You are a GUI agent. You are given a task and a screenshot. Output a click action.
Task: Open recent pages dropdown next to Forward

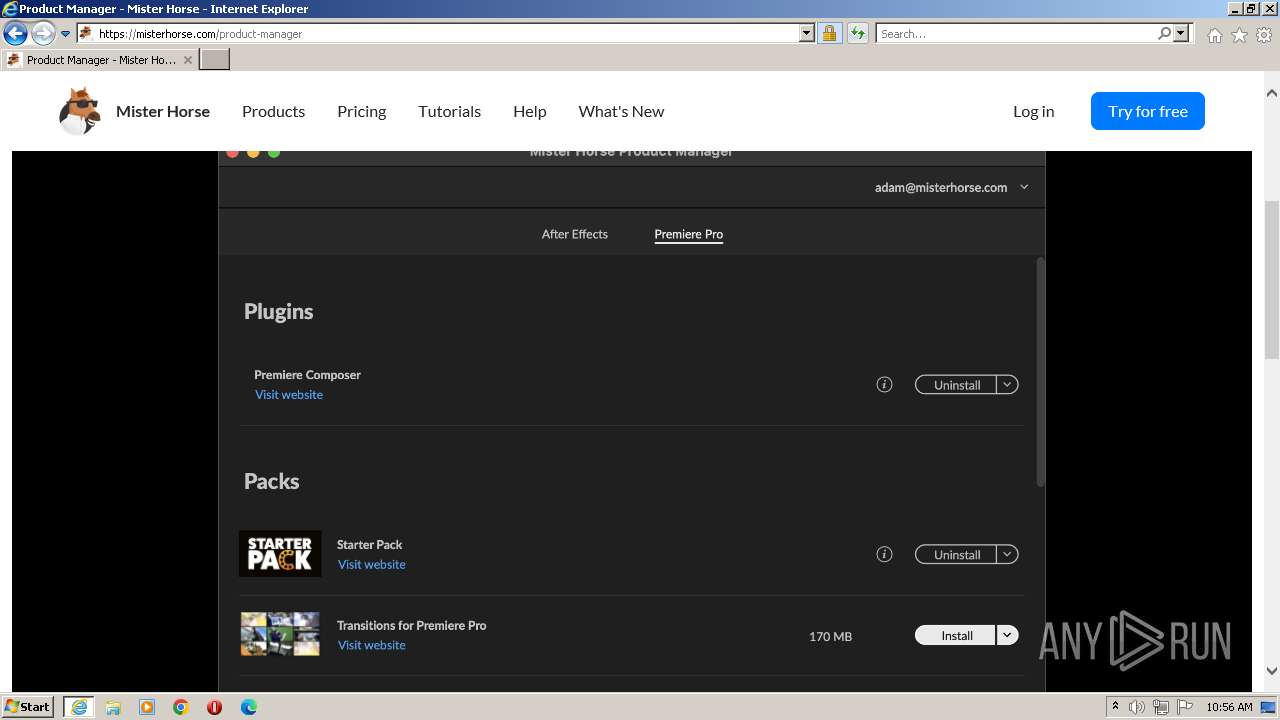coord(66,33)
